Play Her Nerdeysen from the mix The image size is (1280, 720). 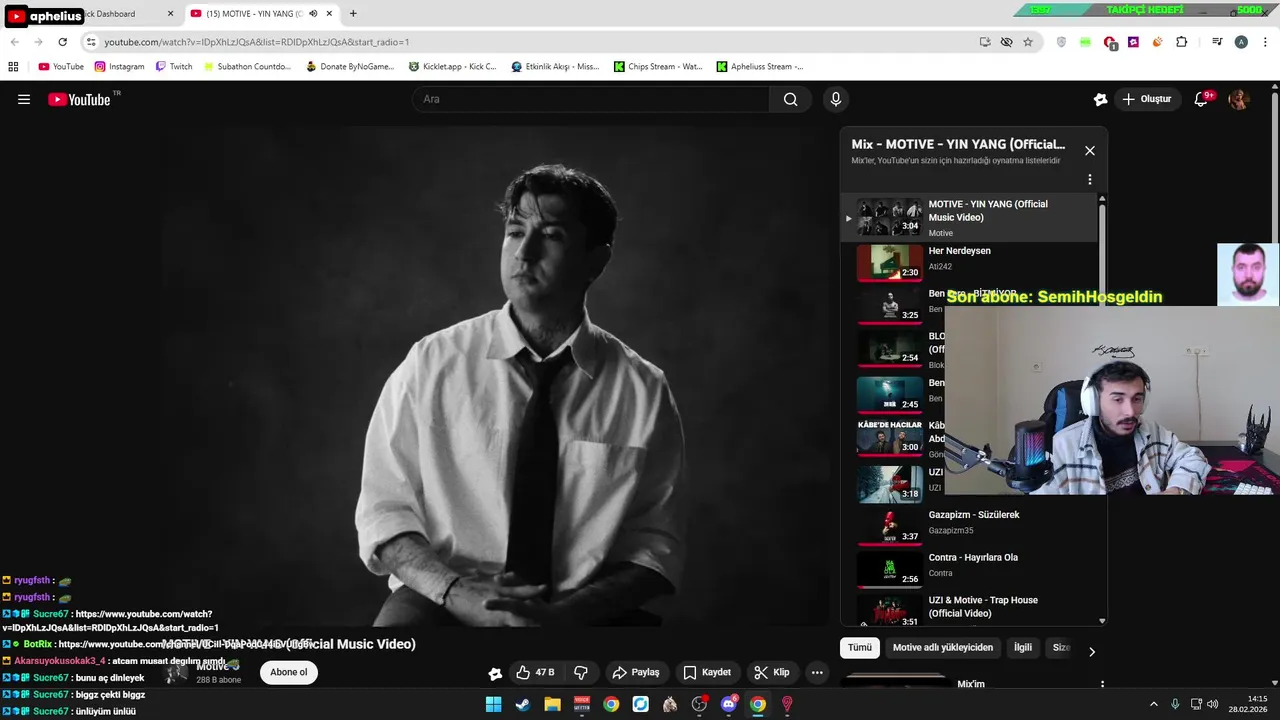[970, 262]
